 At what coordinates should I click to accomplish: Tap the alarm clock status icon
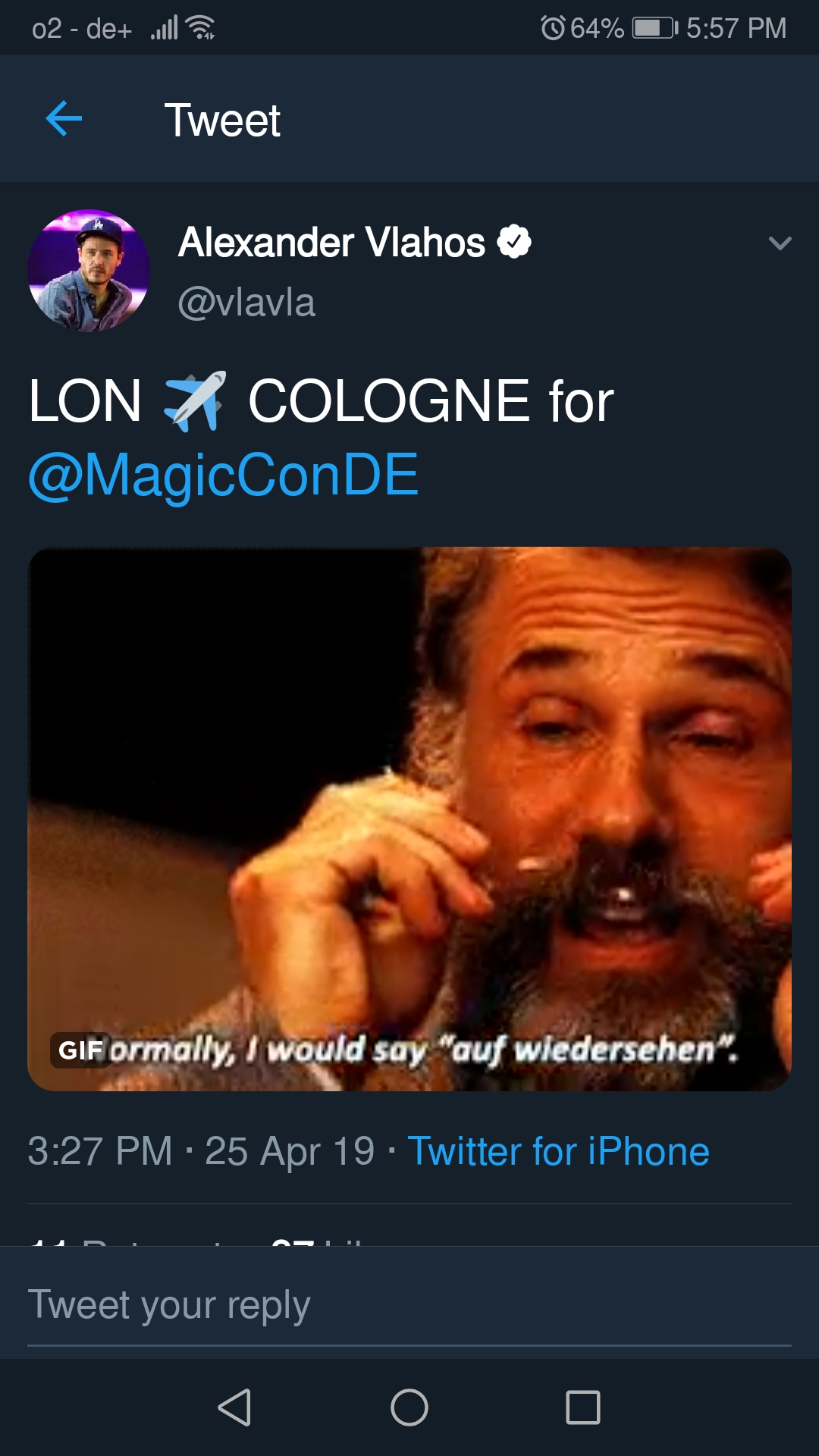[x=553, y=28]
